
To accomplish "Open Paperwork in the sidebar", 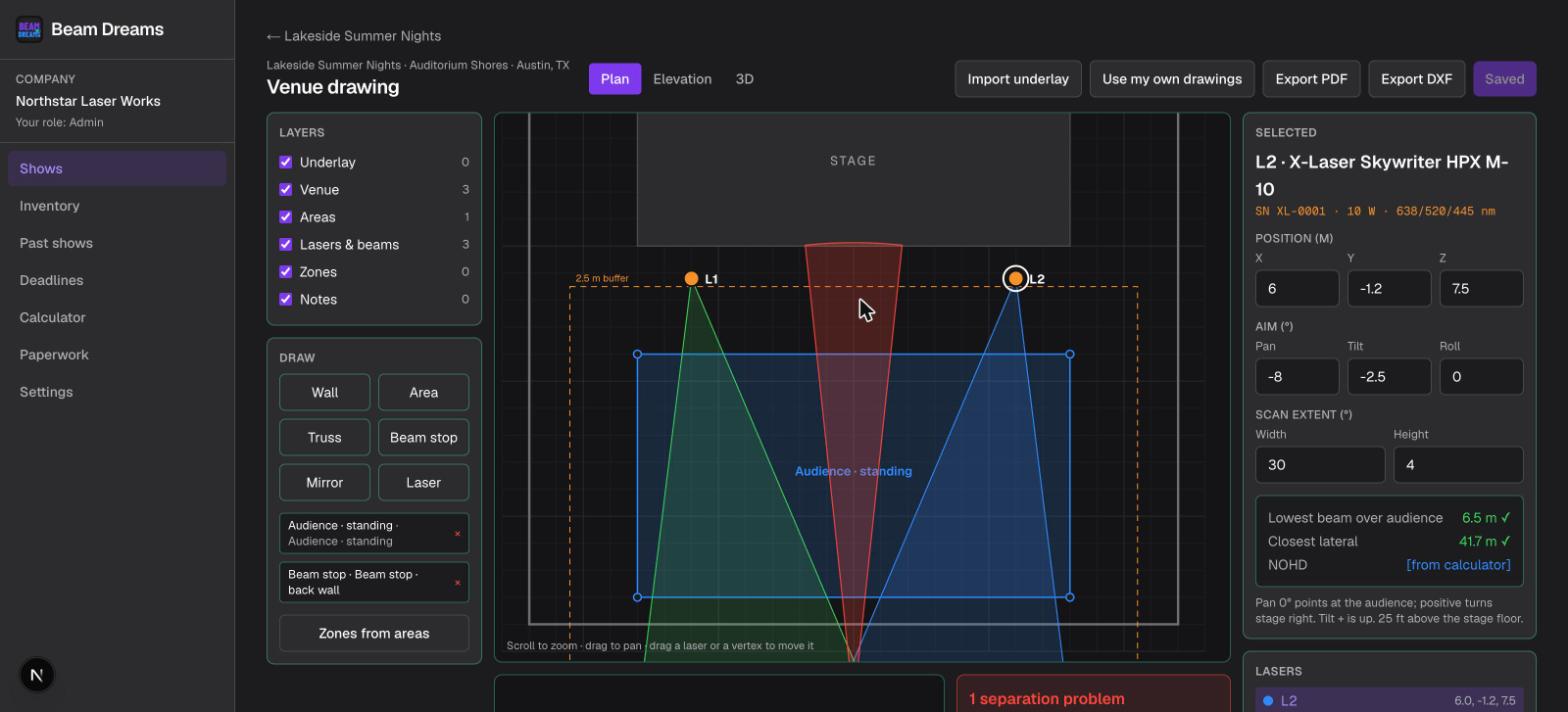I will (x=117, y=355).
